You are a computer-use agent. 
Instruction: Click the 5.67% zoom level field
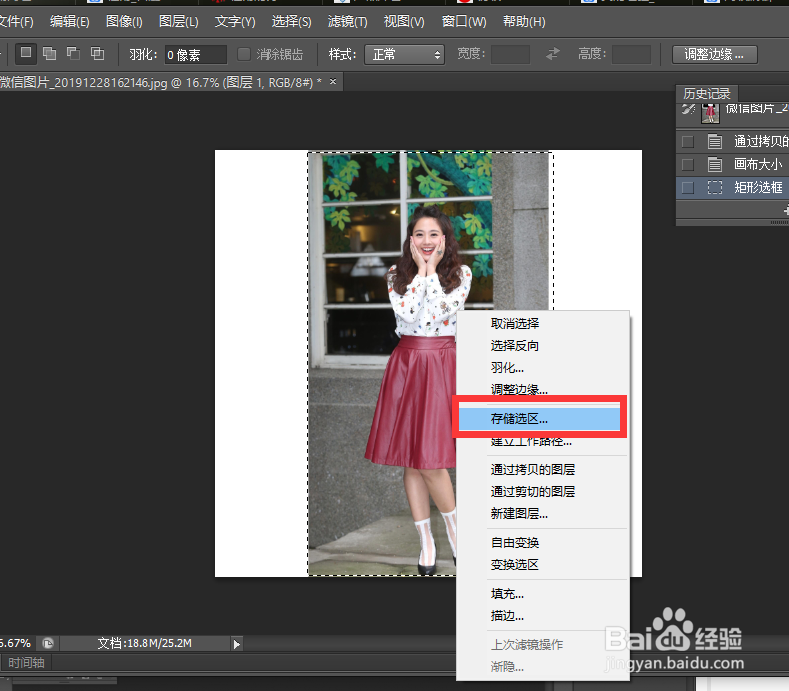click(16, 644)
